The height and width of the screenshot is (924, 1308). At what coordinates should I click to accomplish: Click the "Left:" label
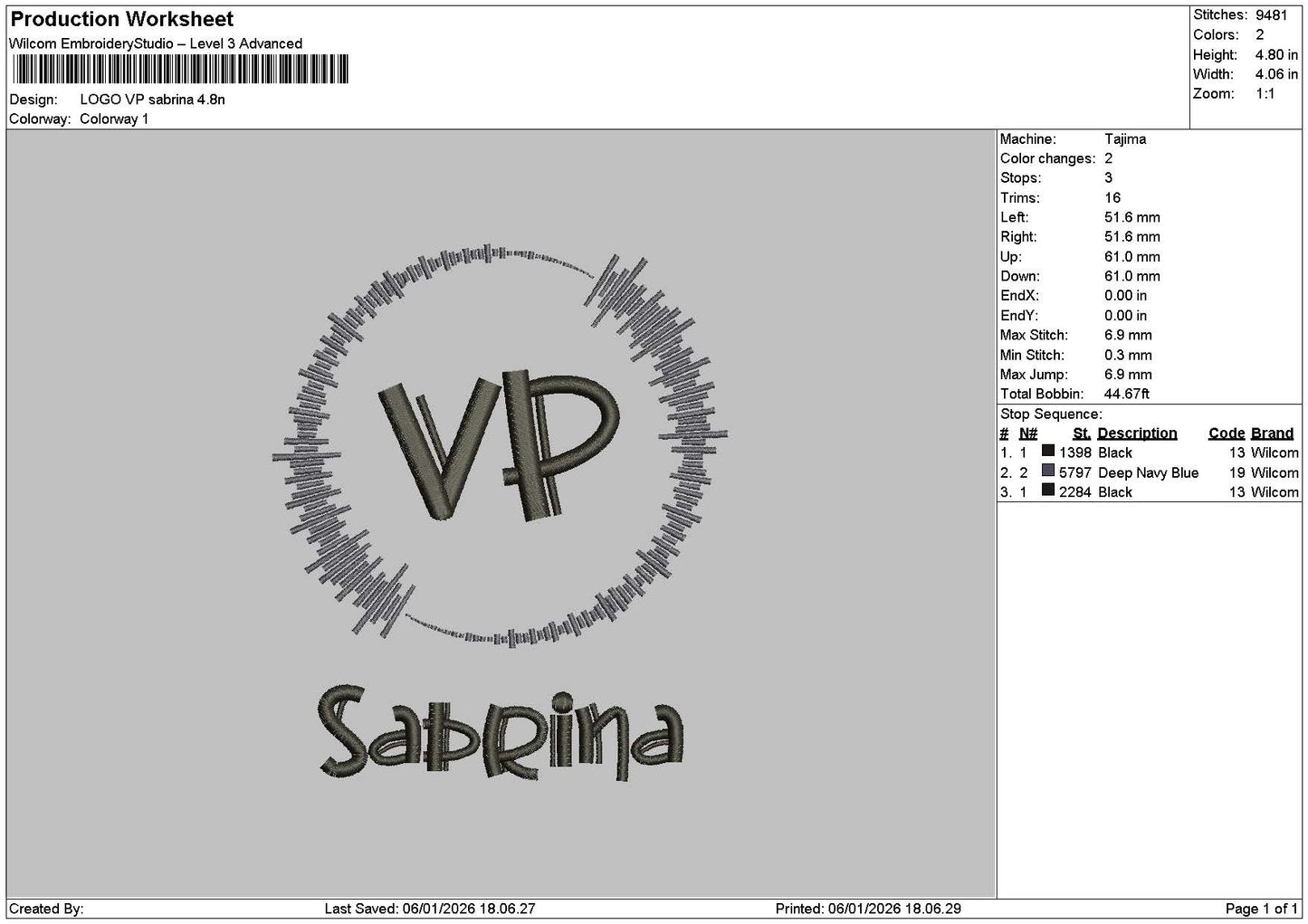click(1014, 218)
